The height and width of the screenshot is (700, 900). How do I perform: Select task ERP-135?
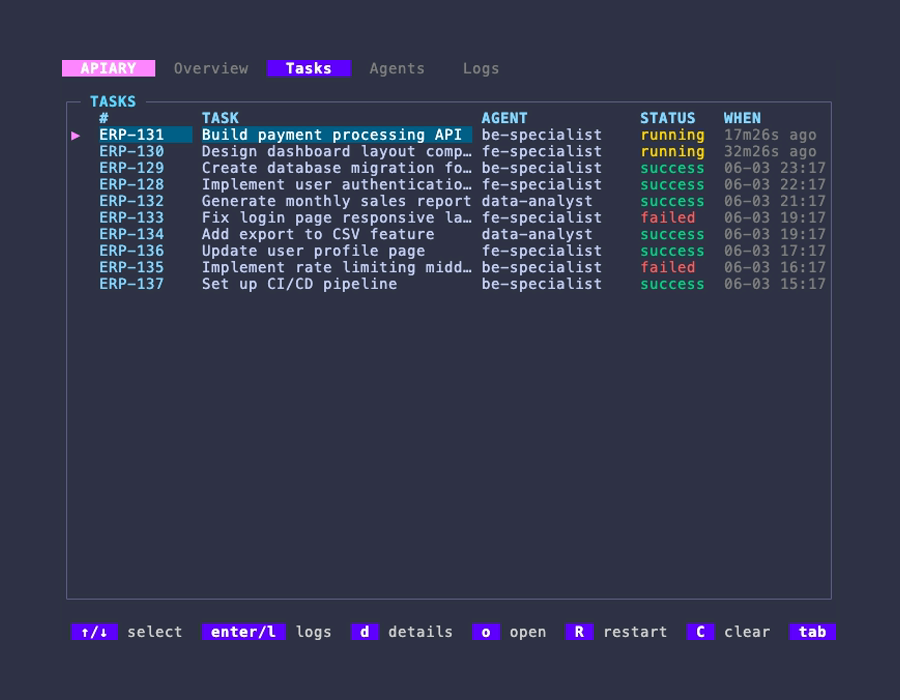tap(131, 267)
